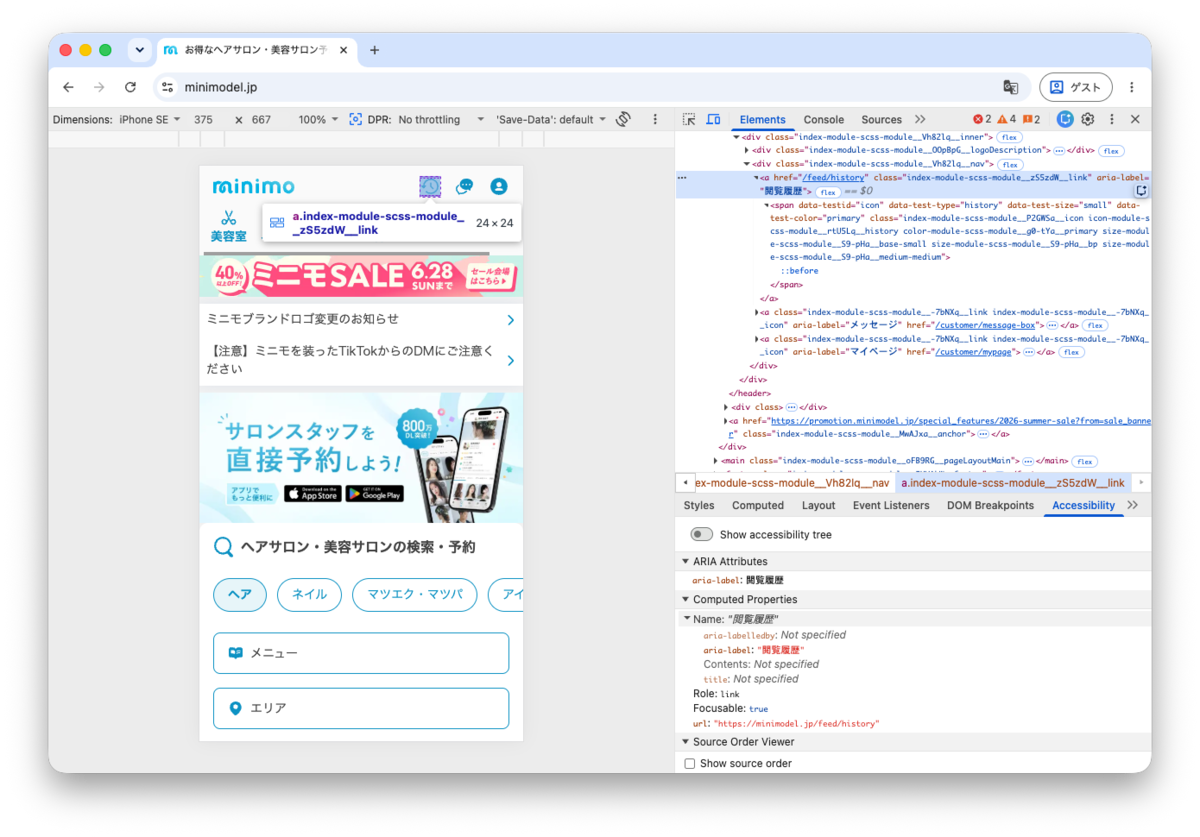Click the site information icon before URL
The width and height of the screenshot is (1200, 837).
(167, 87)
